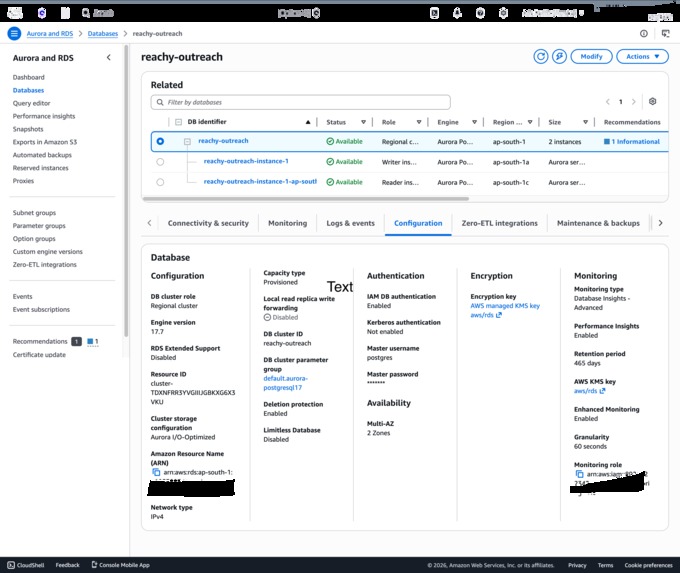This screenshot has width=680, height=573.
Task: Sort the Region column
Action: 530,122
